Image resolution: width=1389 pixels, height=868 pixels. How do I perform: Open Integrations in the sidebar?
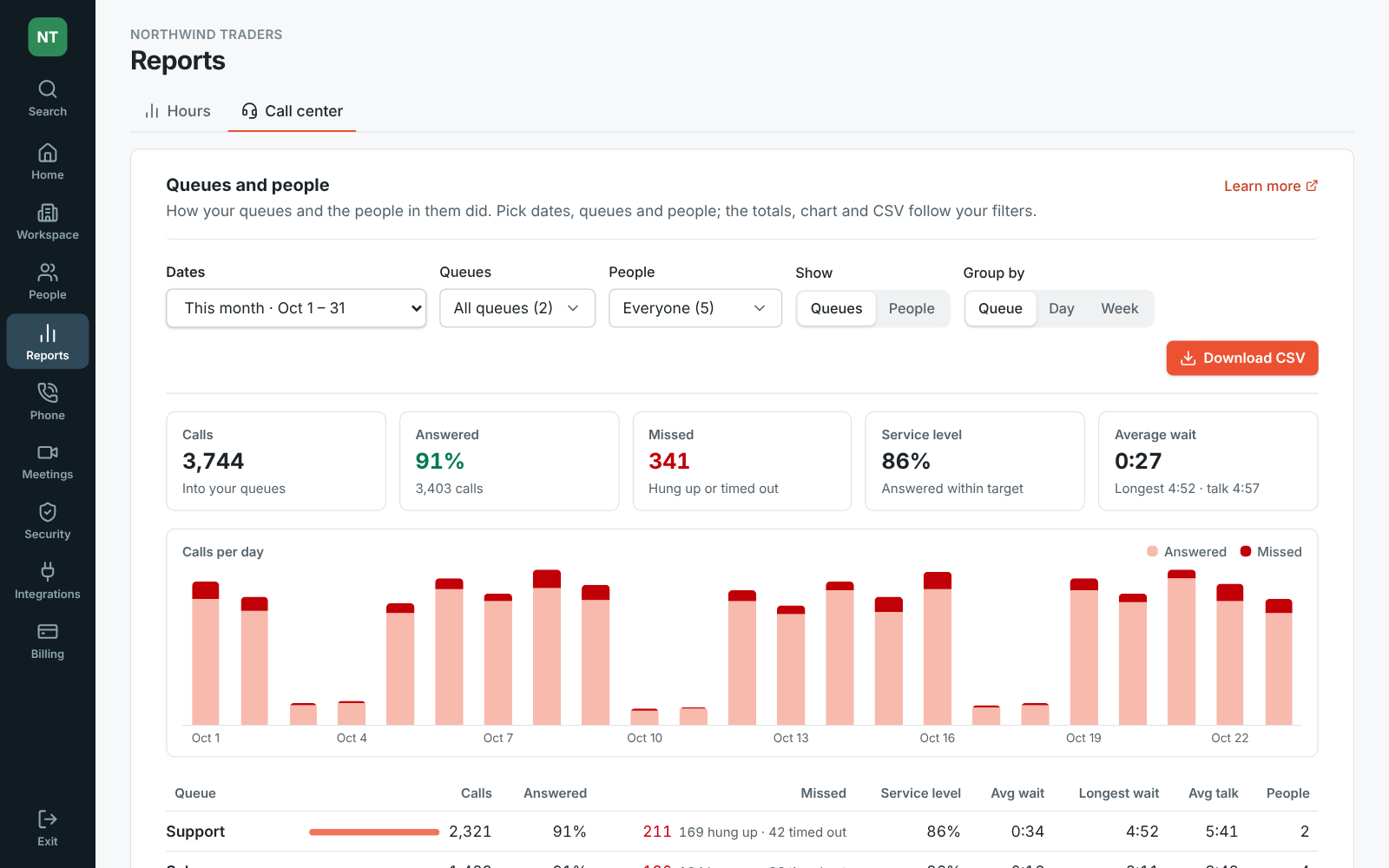48,582
